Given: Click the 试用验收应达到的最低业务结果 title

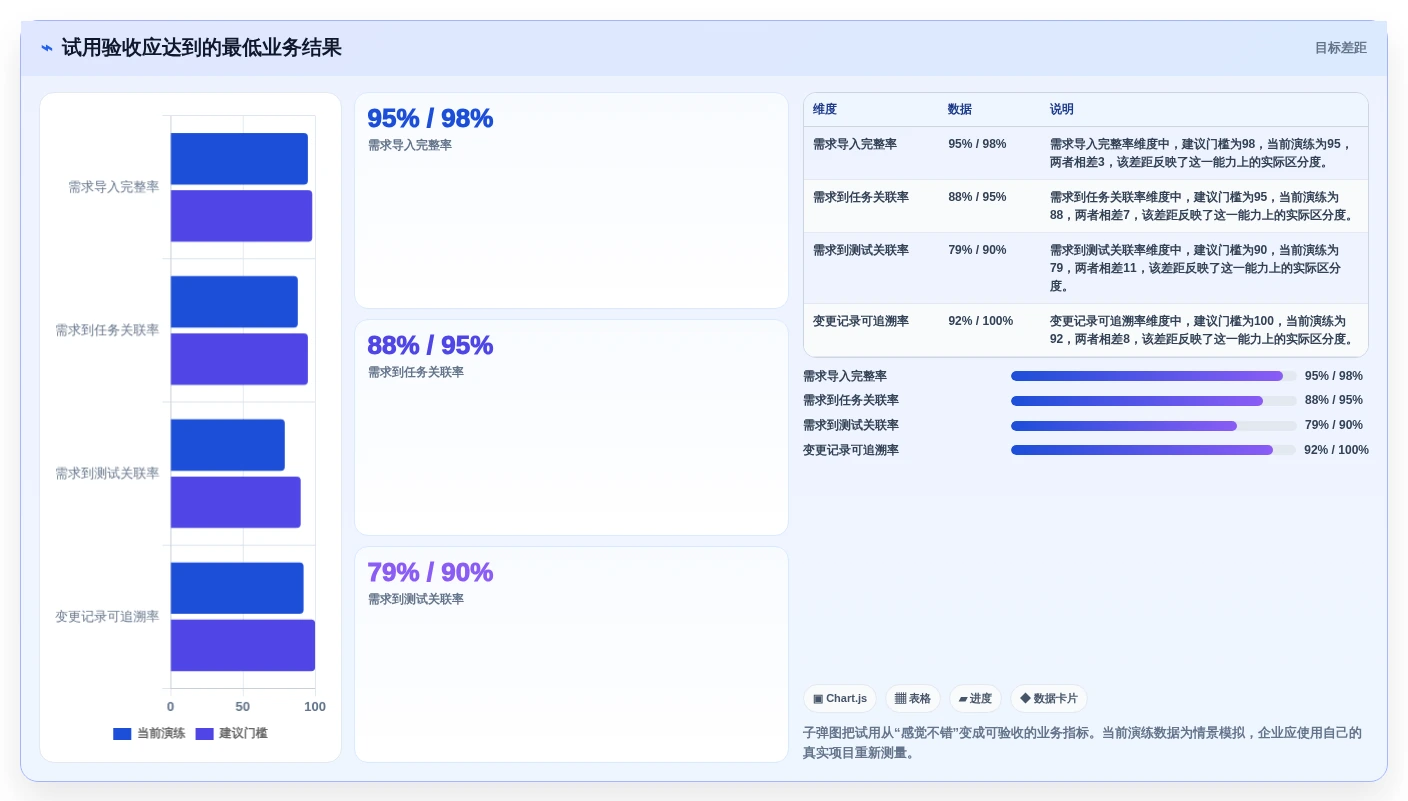Looking at the screenshot, I should [x=202, y=48].
